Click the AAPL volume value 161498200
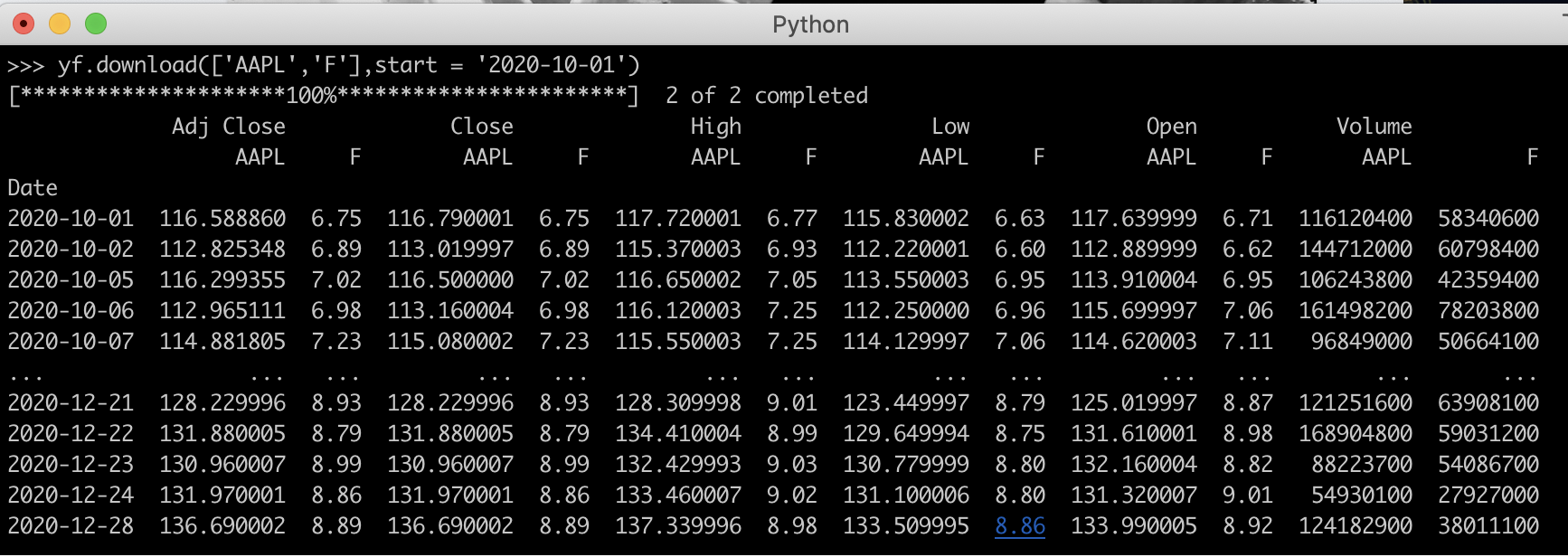 click(x=1355, y=311)
